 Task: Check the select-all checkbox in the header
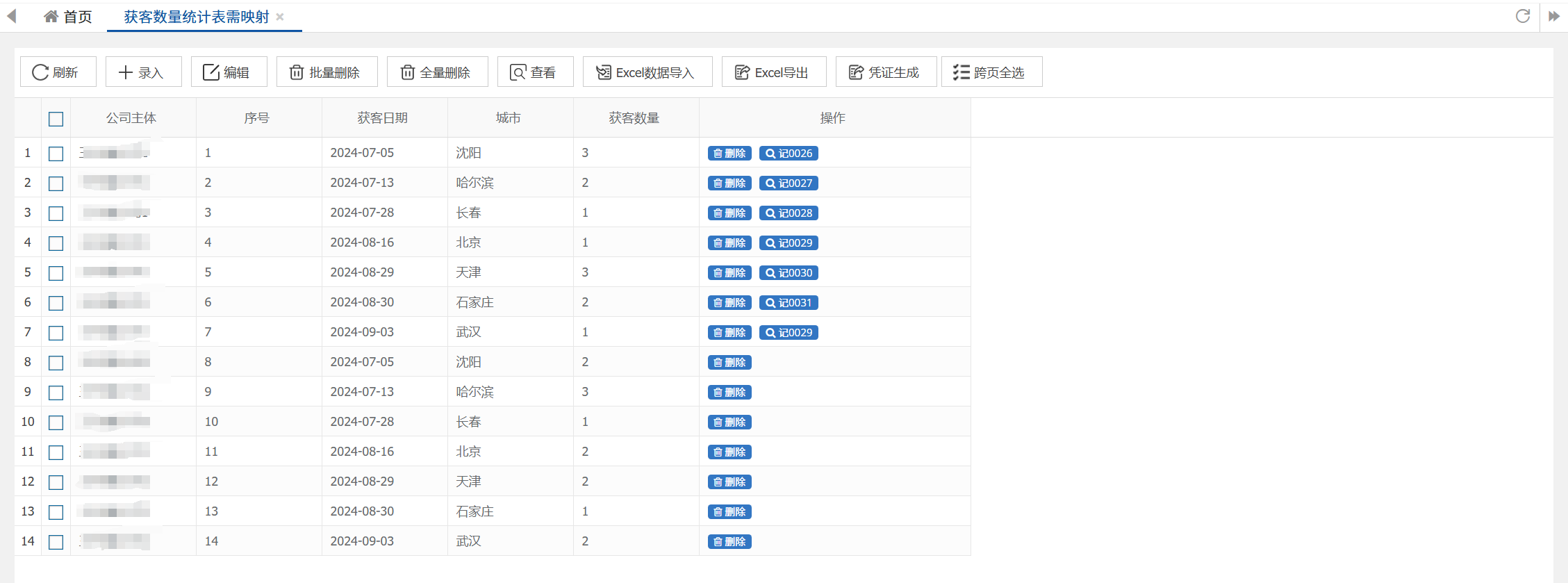coord(56,119)
